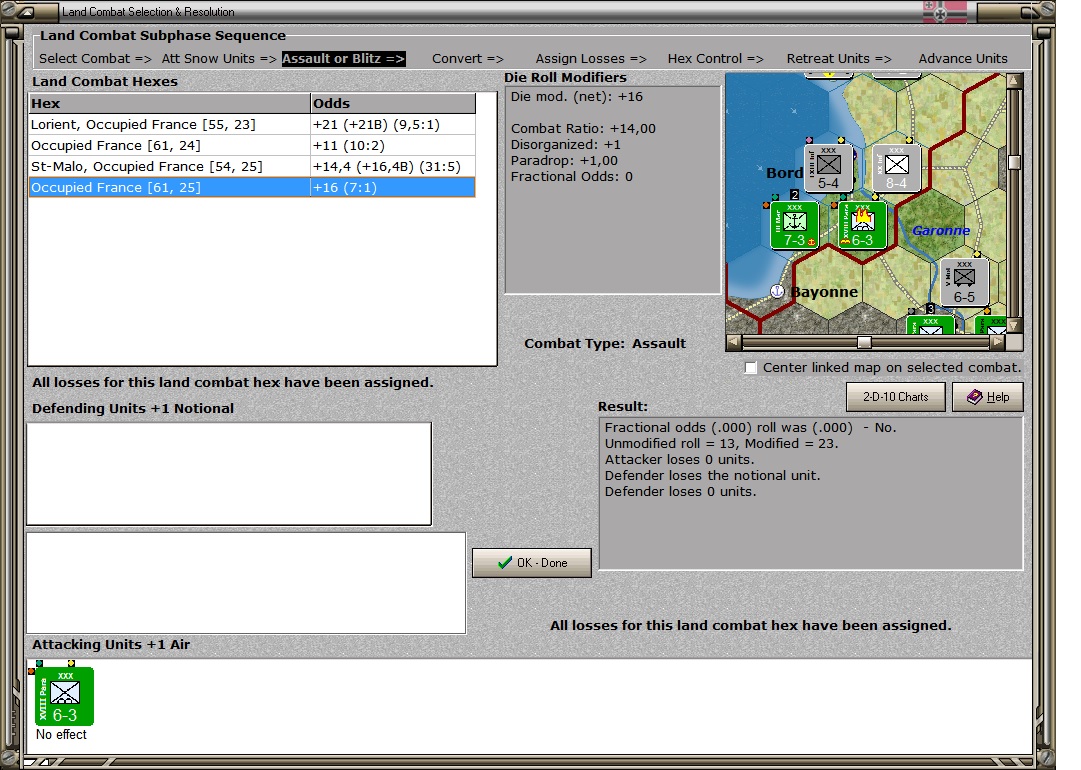The height and width of the screenshot is (770, 1081).
Task: Click the +14,4 (+16,4B) (31:5) odds cell
Action: click(x=392, y=166)
